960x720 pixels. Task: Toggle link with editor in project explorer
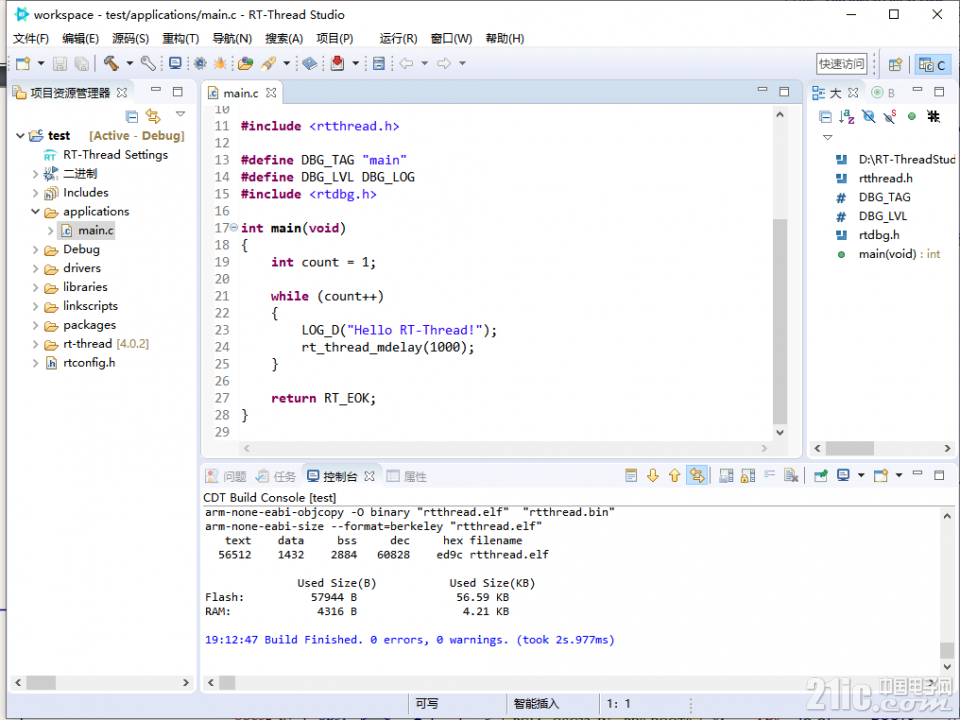(x=153, y=116)
